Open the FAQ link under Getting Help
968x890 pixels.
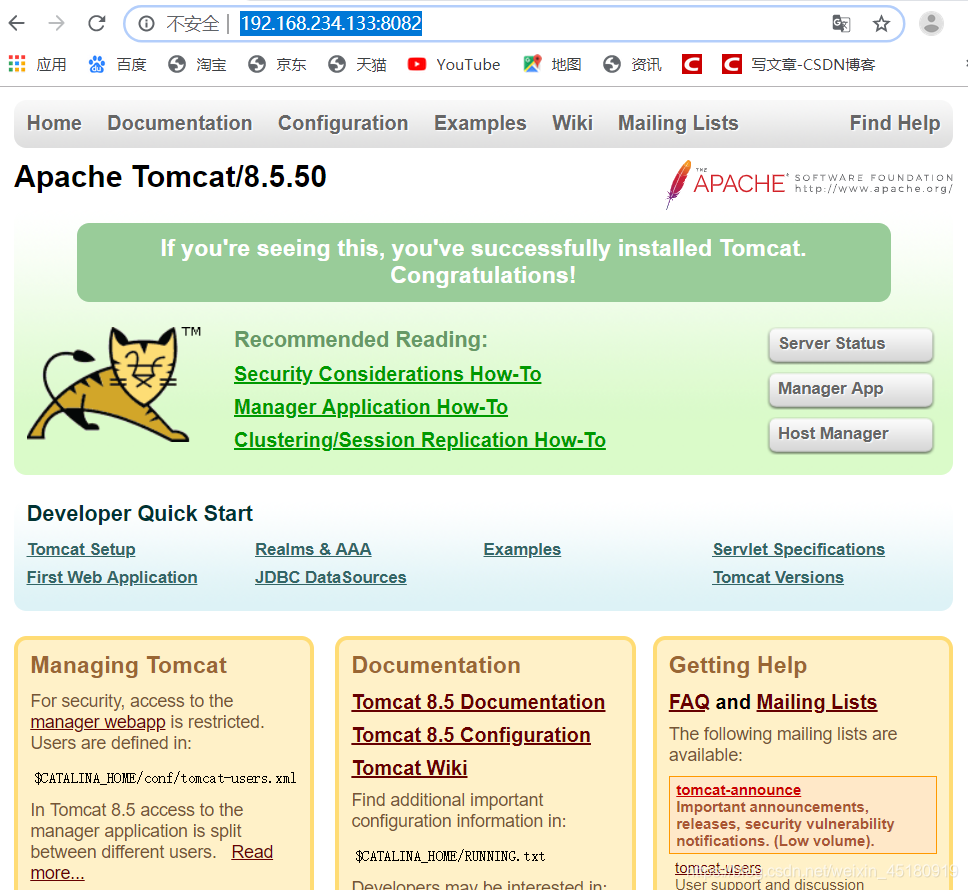tap(690, 702)
